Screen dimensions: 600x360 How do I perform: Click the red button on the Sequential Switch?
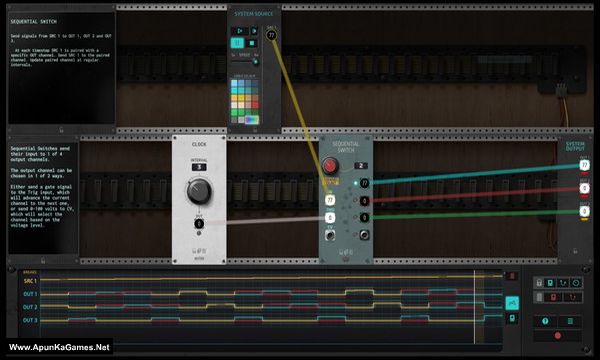click(329, 166)
